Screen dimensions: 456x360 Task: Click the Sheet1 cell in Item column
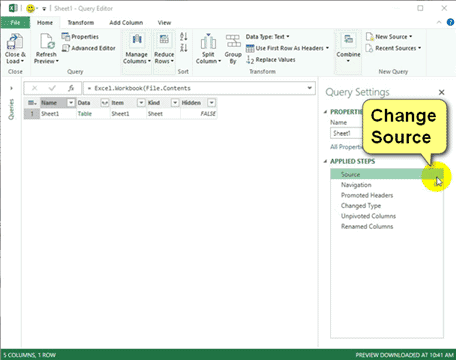(x=128, y=114)
